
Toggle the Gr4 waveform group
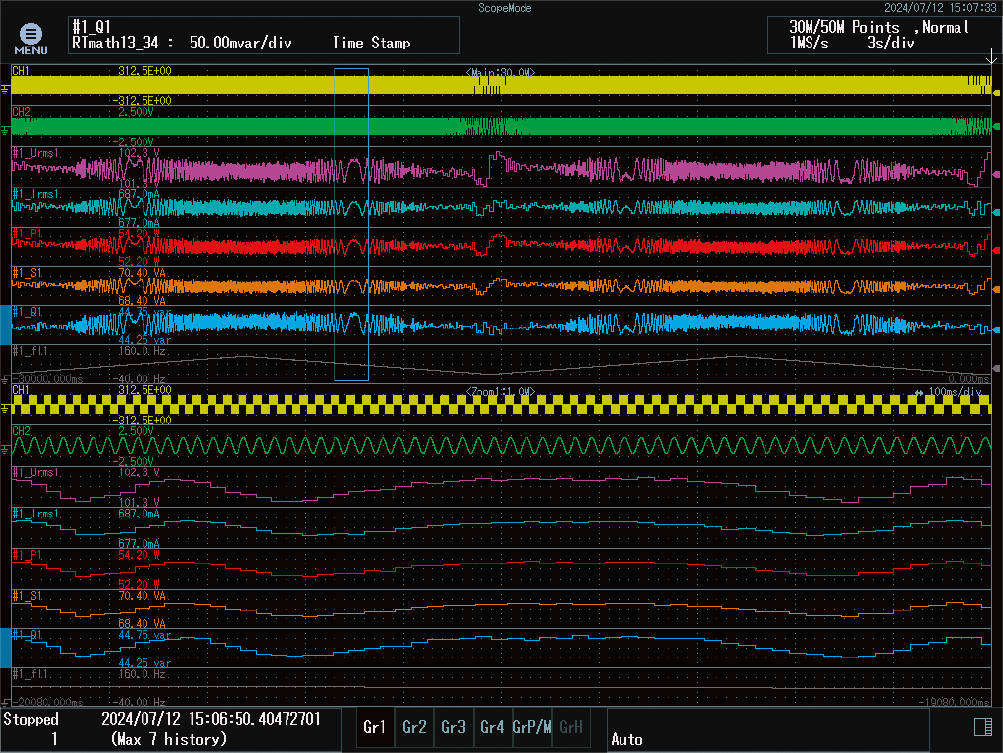coord(492,728)
